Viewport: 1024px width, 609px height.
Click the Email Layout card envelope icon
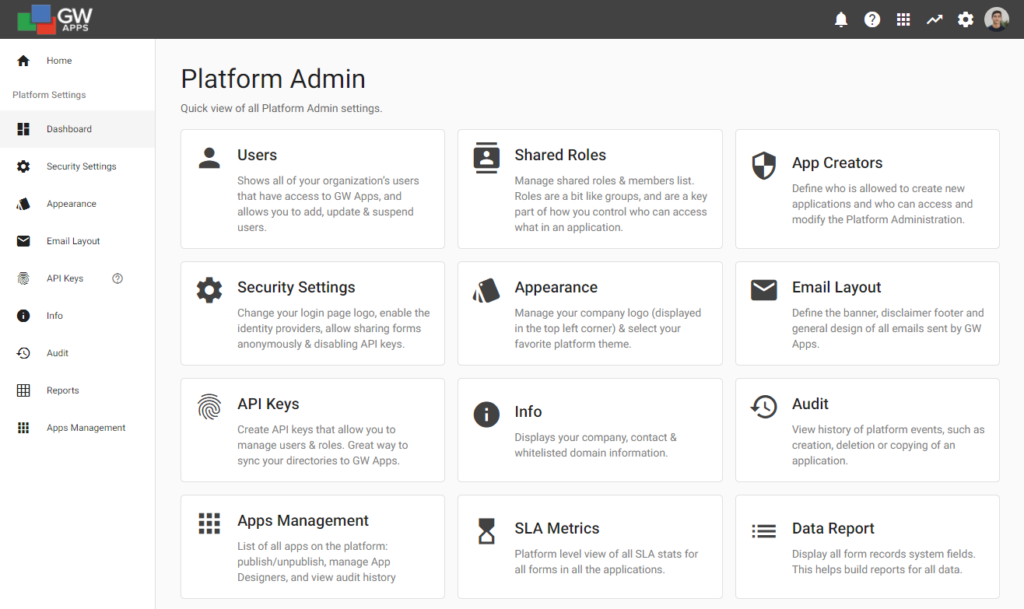pos(763,290)
